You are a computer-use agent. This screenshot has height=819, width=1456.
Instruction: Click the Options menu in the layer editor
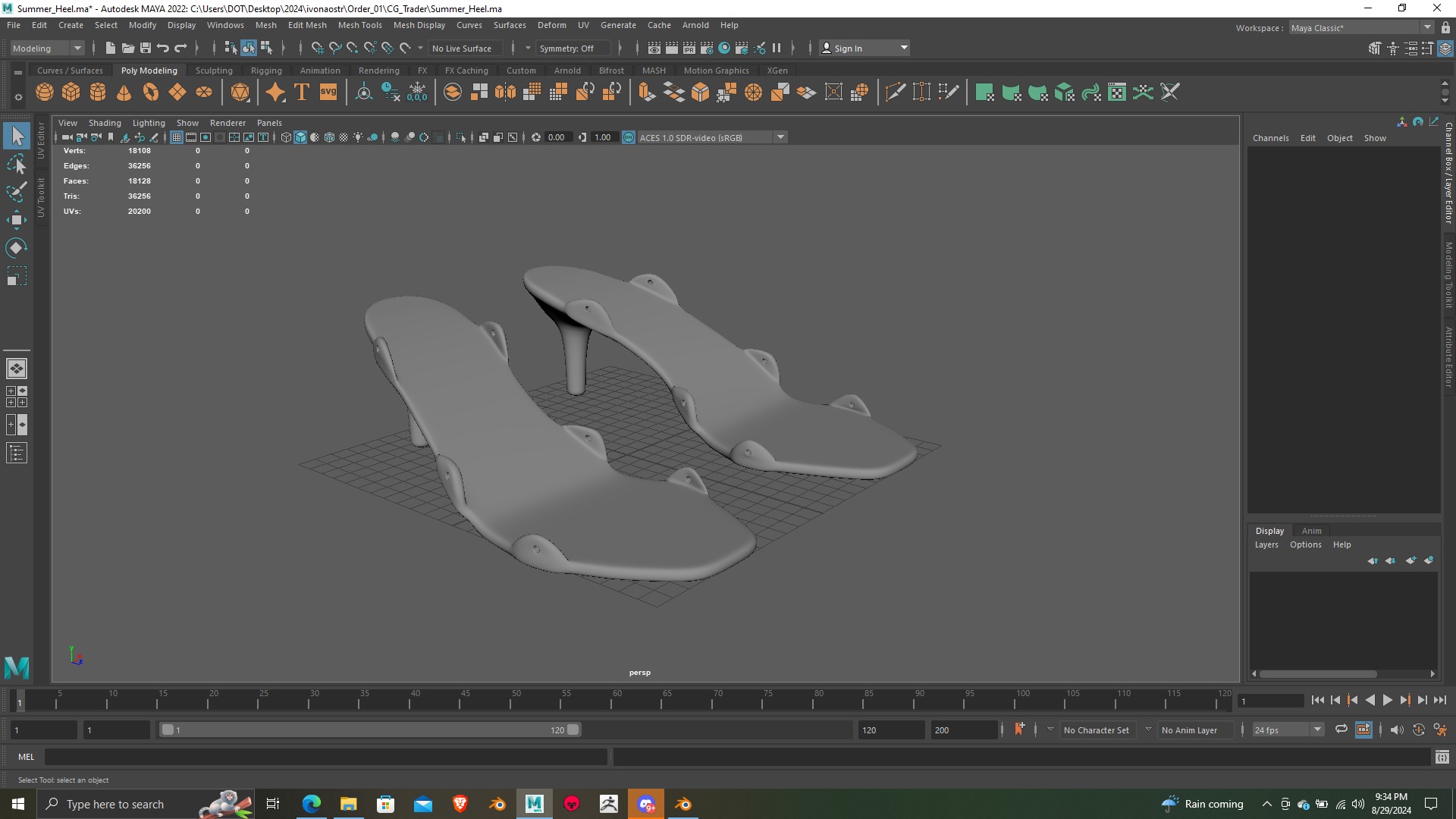pos(1305,544)
